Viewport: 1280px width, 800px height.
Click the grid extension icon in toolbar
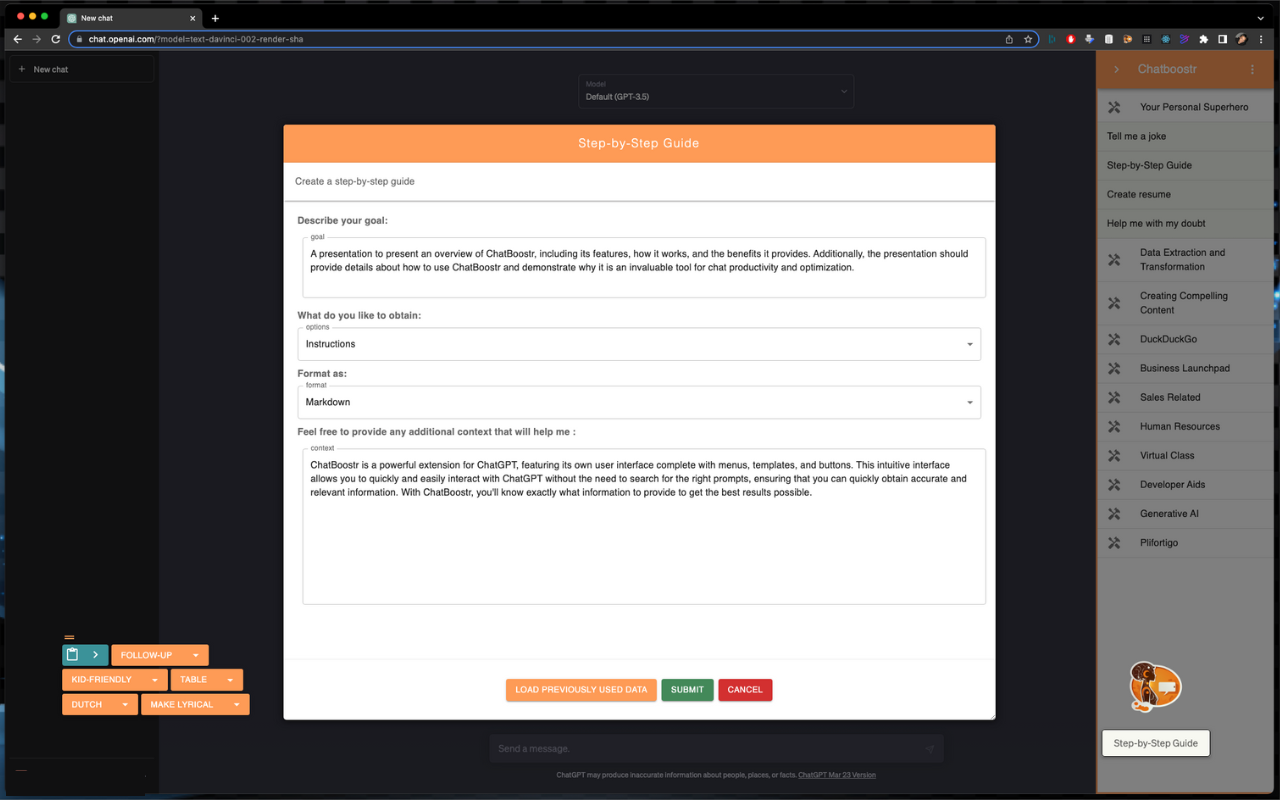pos(1147,39)
